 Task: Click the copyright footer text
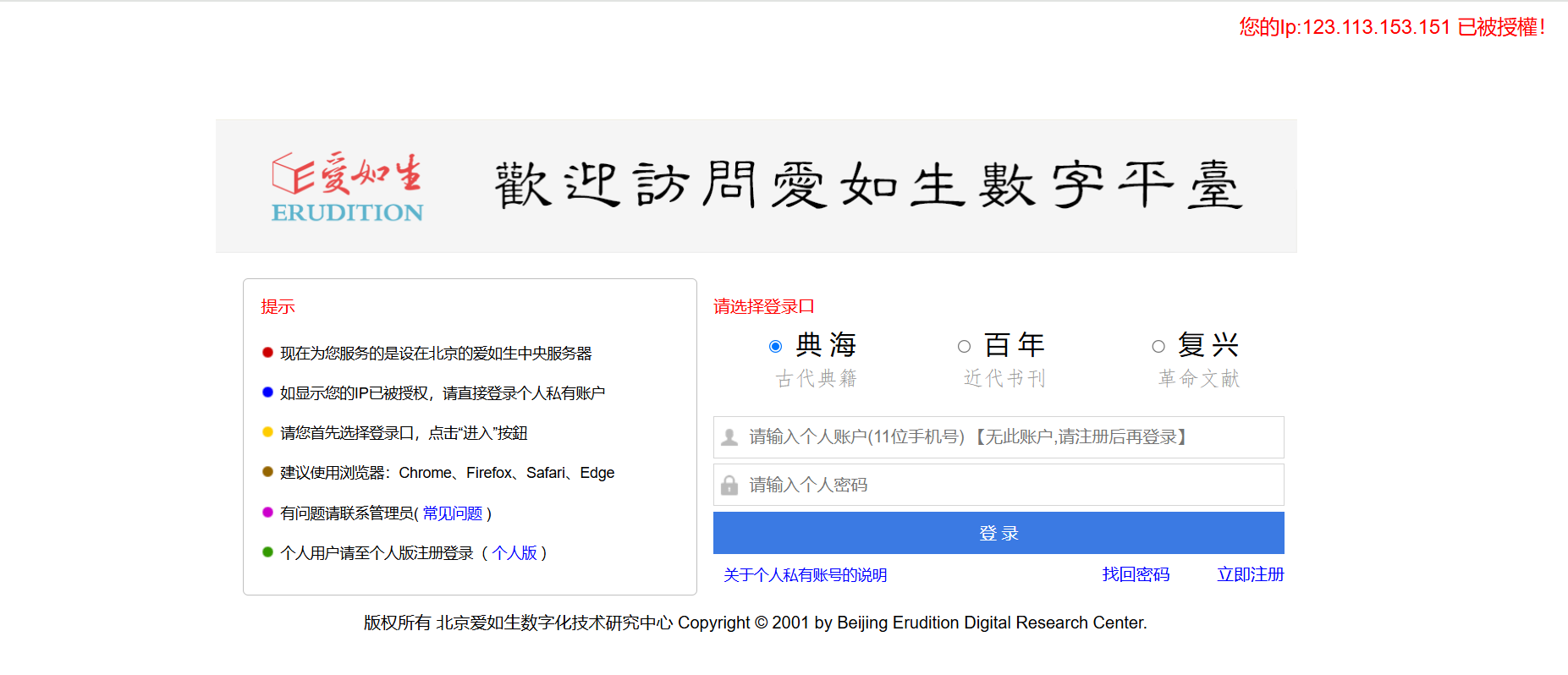[x=755, y=623]
